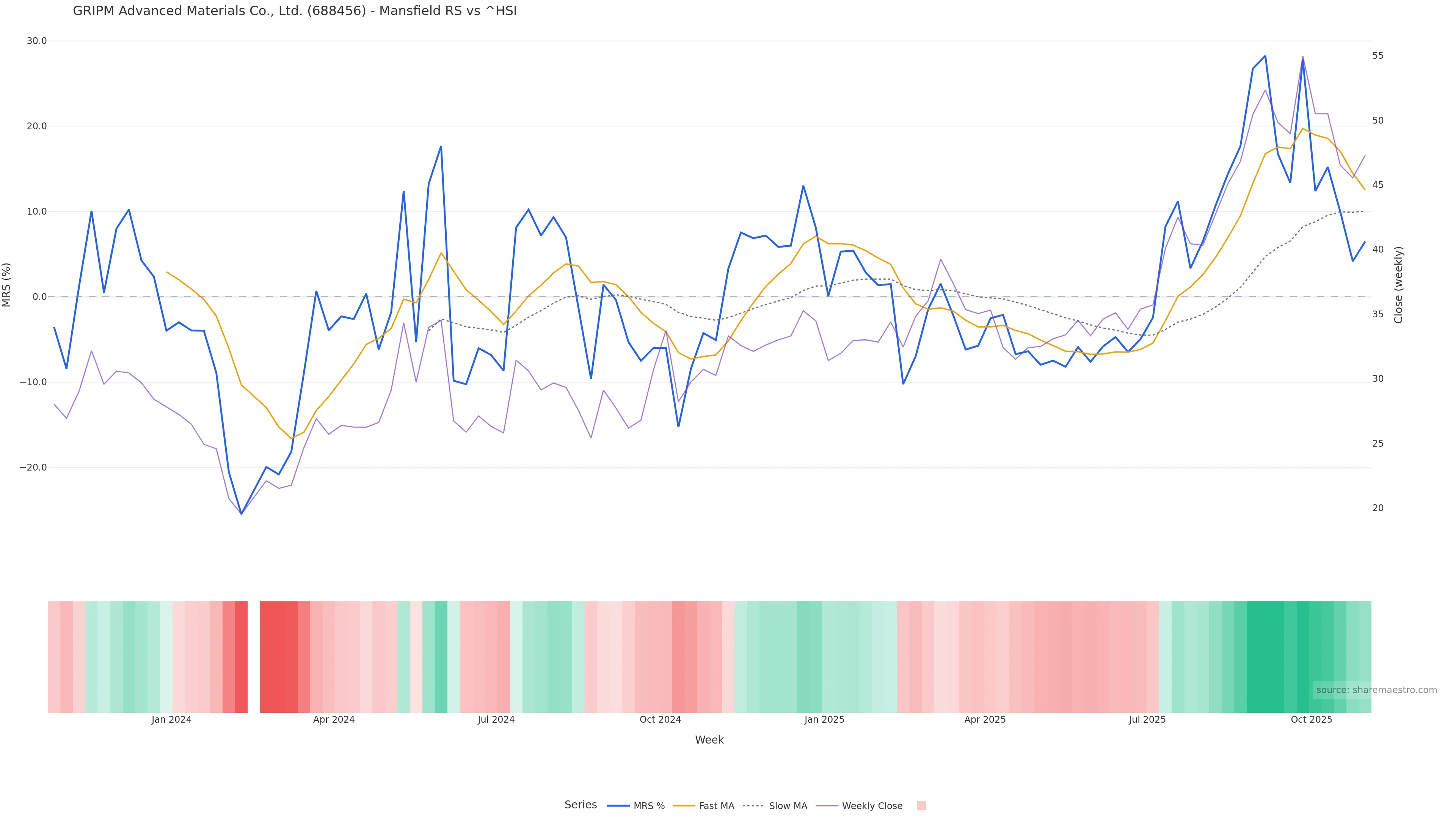Click the Apr 2025 x-axis tick label
This screenshot has width=1456, height=819.
click(x=985, y=720)
